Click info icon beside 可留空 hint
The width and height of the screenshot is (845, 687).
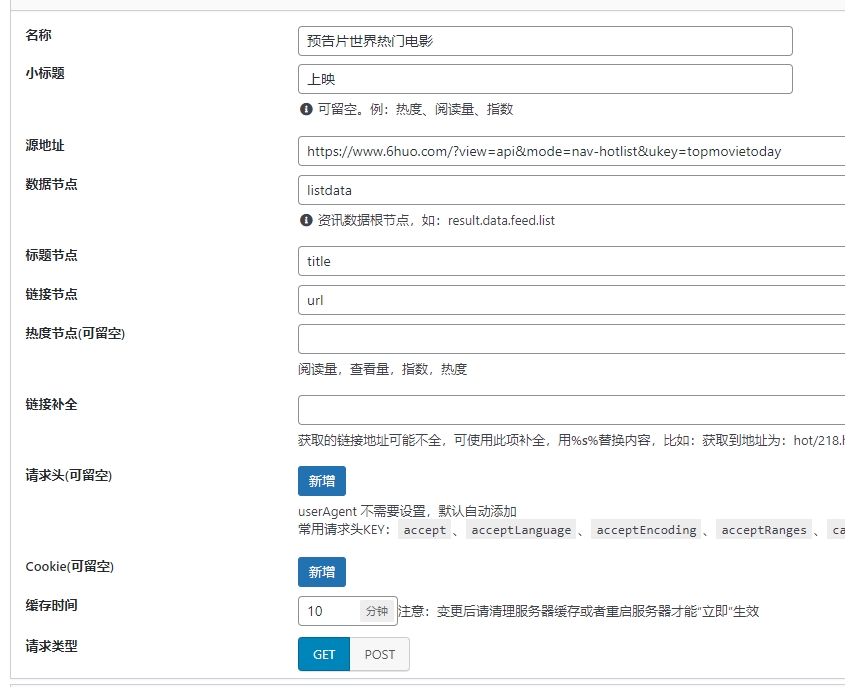[x=306, y=109]
